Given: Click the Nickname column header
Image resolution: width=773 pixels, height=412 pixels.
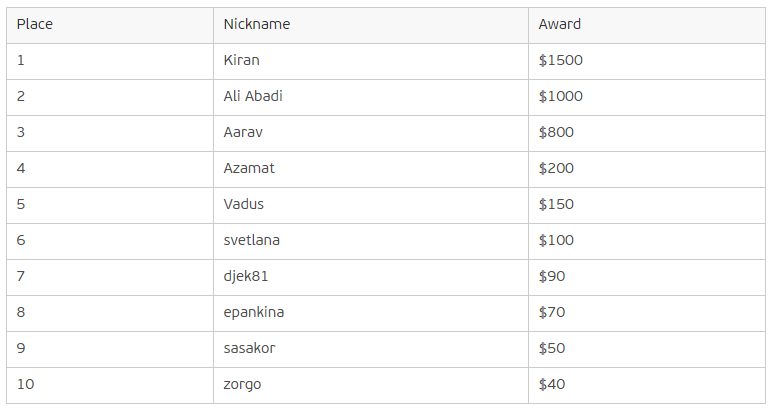Looking at the screenshot, I should coord(371,25).
